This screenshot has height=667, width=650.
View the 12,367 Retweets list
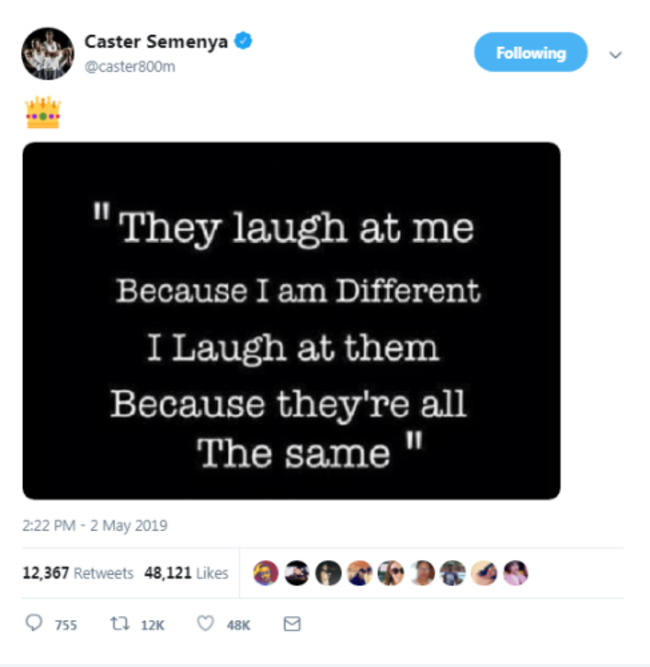point(77,573)
